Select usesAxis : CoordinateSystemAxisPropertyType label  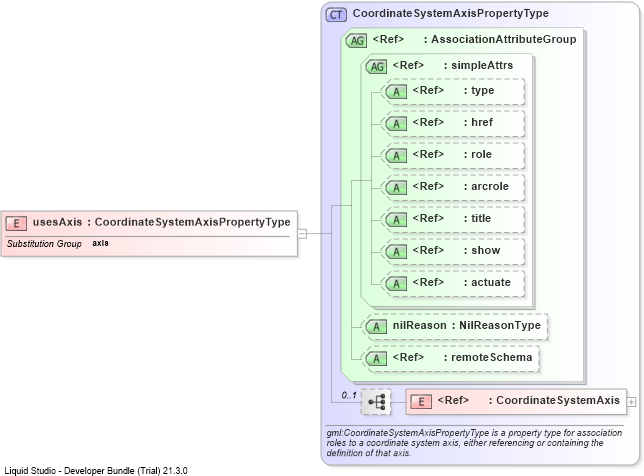(x=161, y=222)
